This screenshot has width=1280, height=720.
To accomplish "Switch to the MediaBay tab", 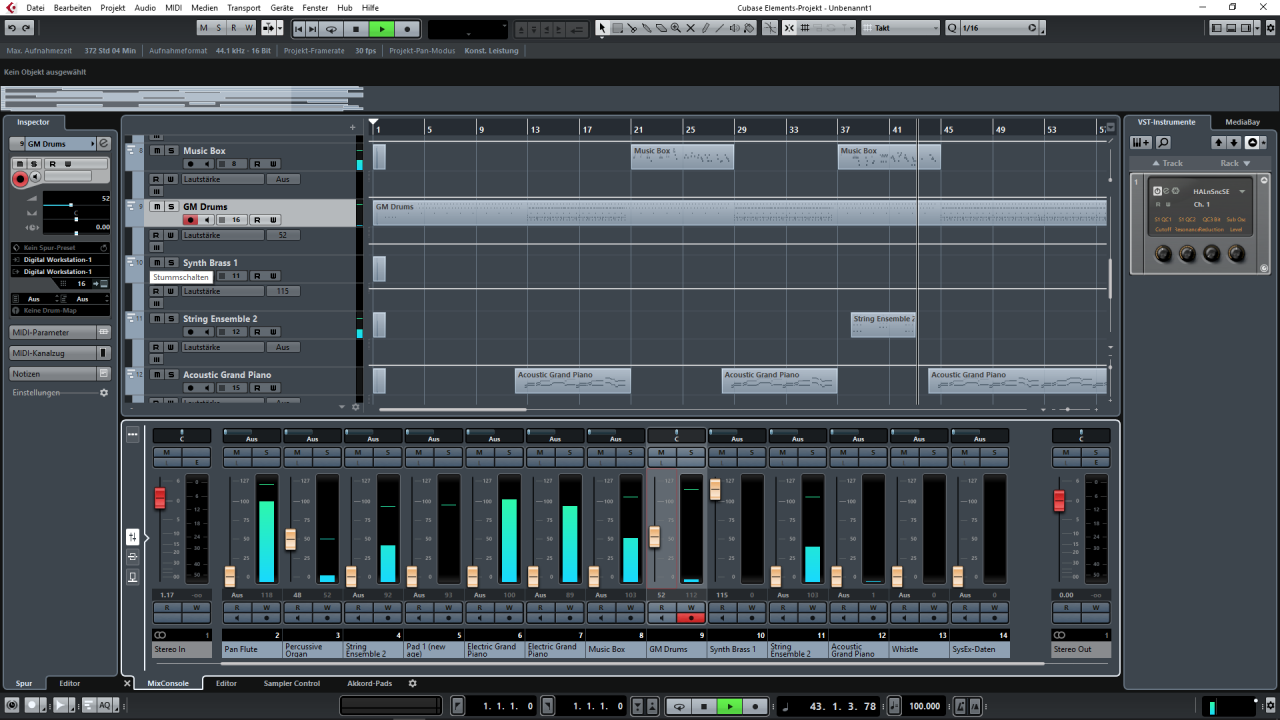I will tap(1242, 122).
